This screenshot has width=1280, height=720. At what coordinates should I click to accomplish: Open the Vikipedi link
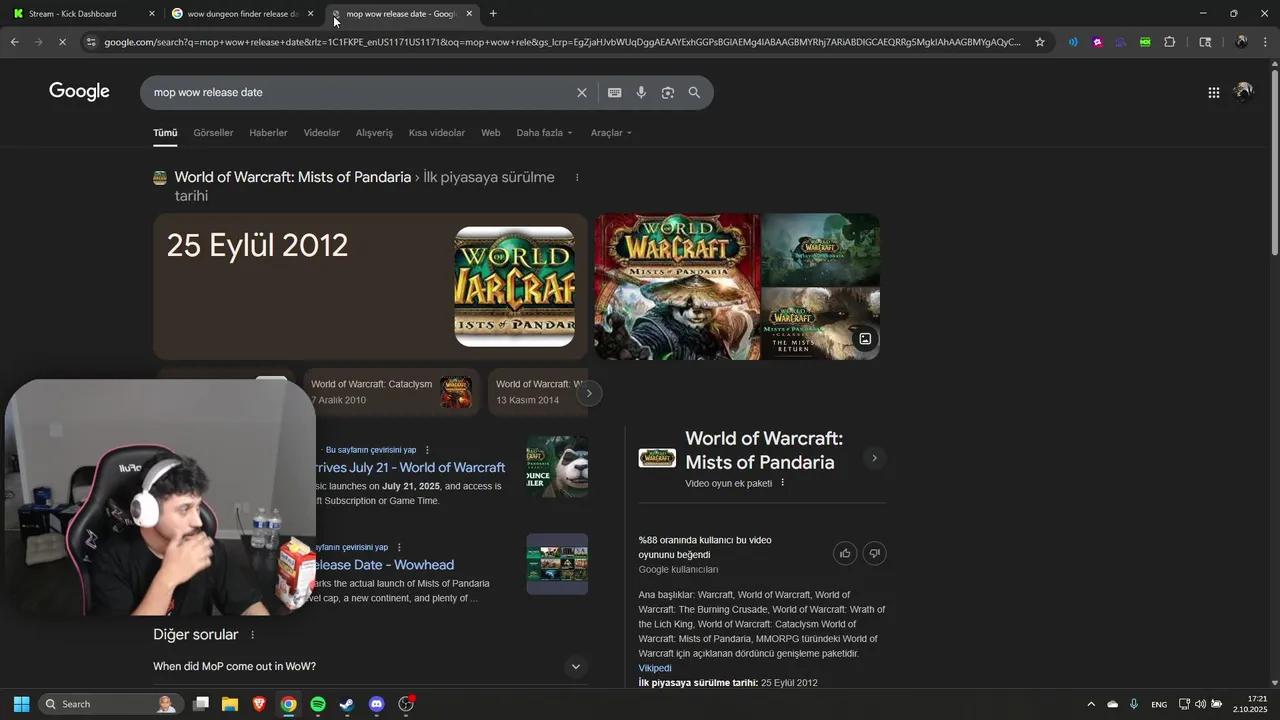(655, 668)
